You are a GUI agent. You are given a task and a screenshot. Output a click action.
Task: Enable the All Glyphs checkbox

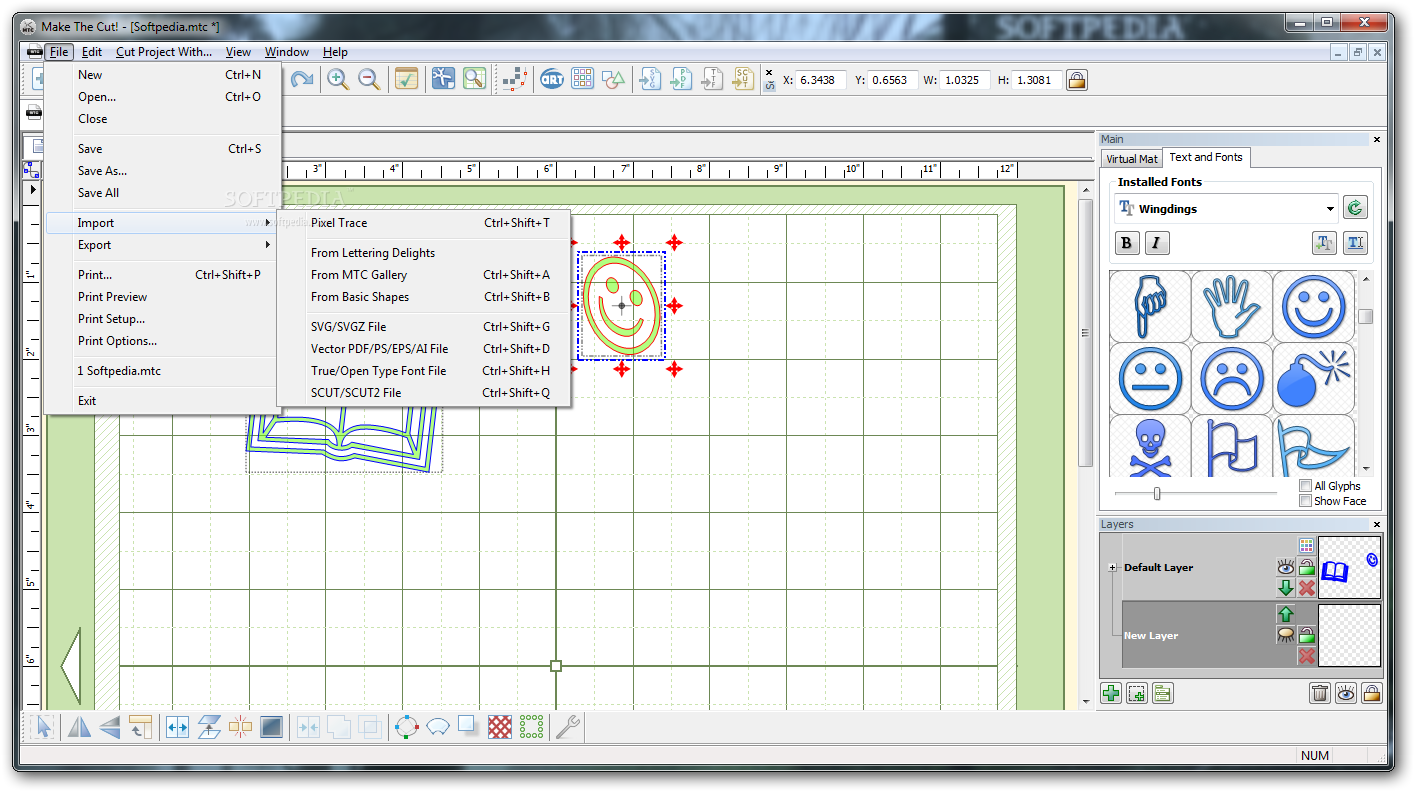(x=1305, y=486)
